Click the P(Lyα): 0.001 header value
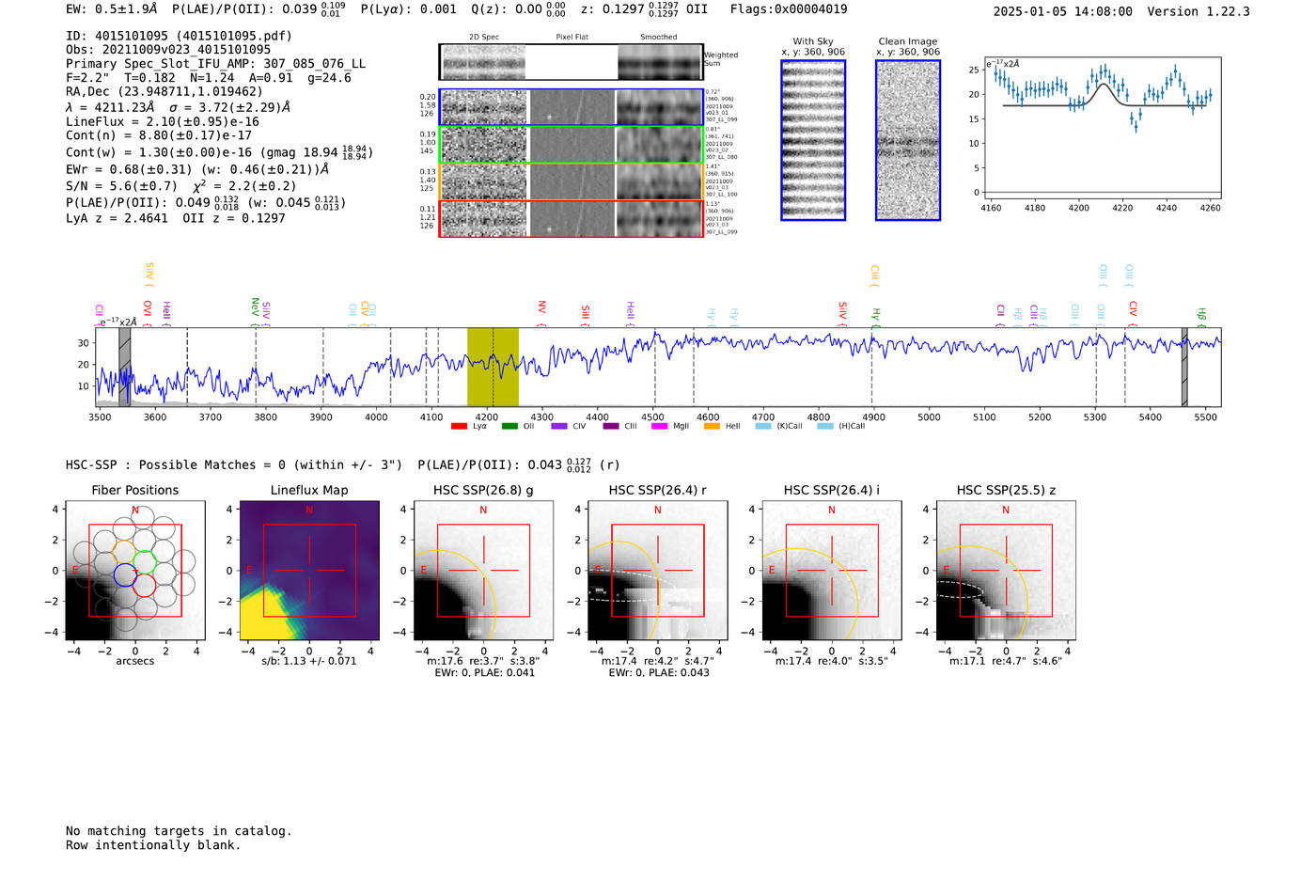This screenshot has height=896, width=1316. [x=409, y=9]
